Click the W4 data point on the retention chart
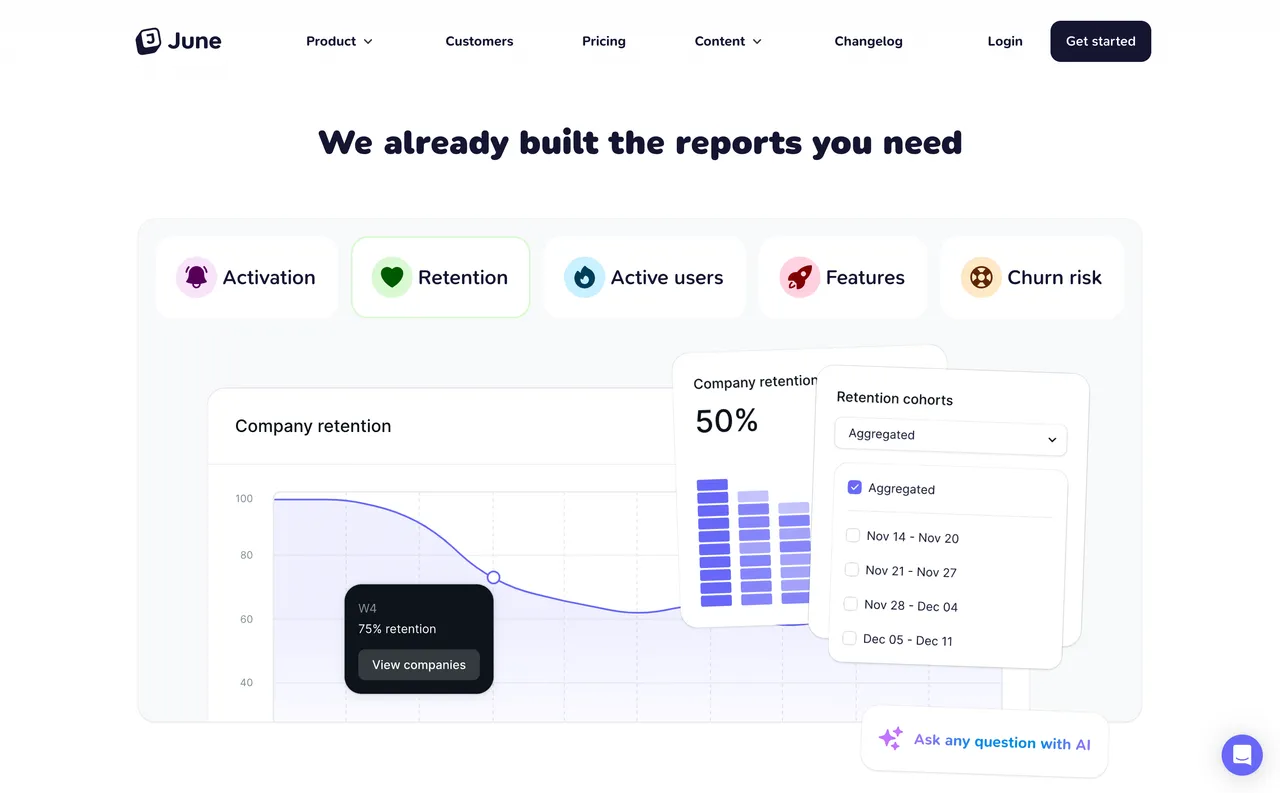This screenshot has height=793, width=1280. (493, 577)
